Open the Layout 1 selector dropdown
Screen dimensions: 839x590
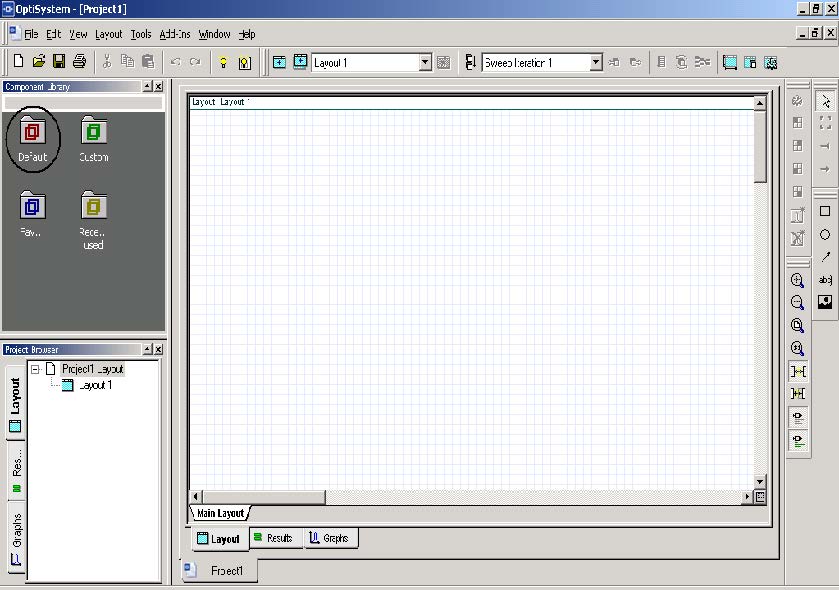point(423,62)
